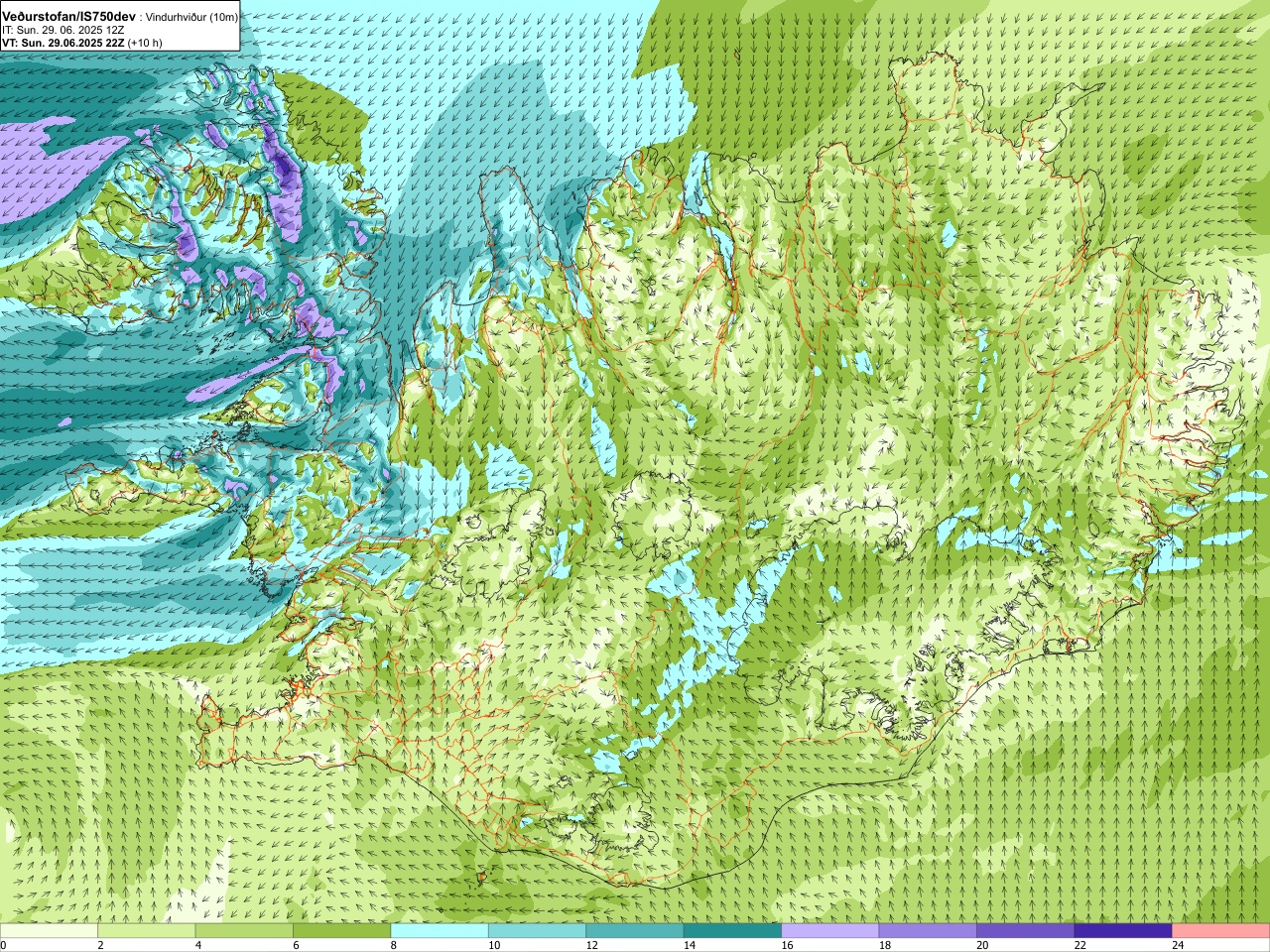Screen dimensions: 1270x952
Task: Select the violet 20–22 legend swatch
Action: pos(1026,931)
